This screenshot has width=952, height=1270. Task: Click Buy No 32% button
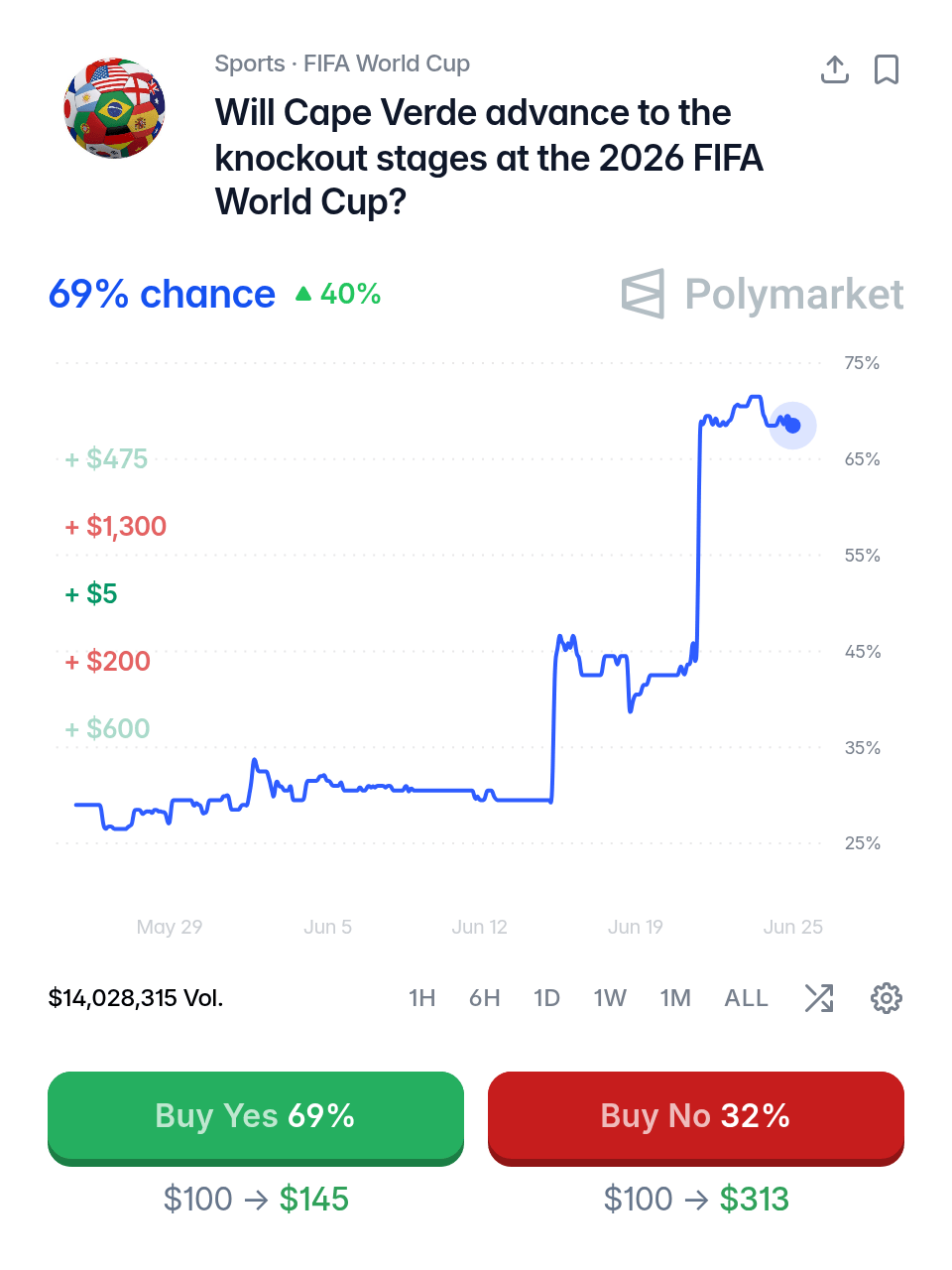tap(696, 1117)
